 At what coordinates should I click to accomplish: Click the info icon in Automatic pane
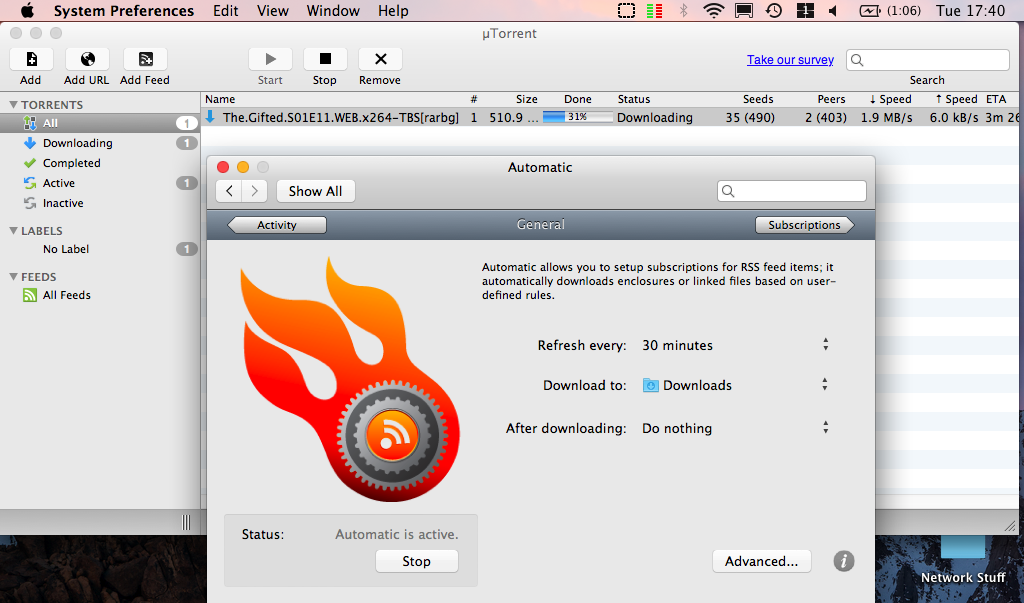point(844,561)
